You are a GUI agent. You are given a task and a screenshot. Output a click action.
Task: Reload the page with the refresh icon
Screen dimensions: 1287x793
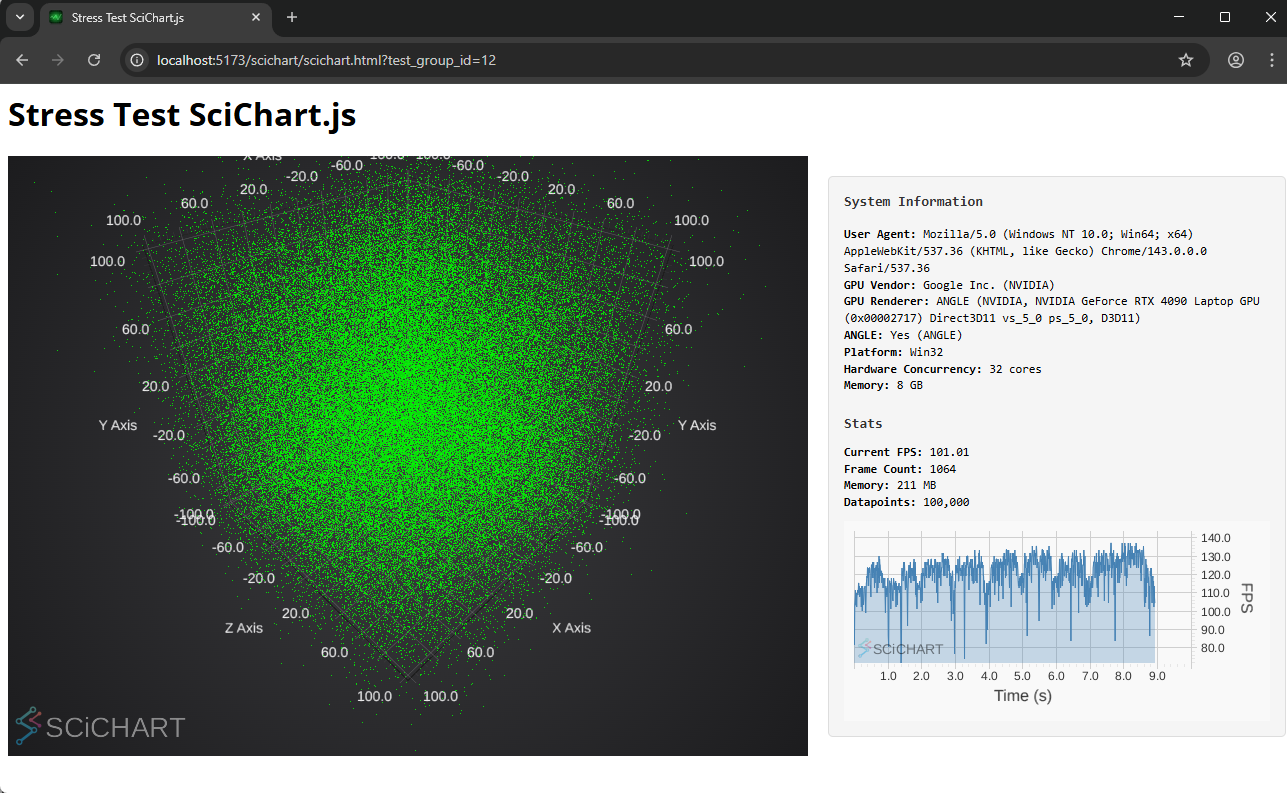[94, 60]
